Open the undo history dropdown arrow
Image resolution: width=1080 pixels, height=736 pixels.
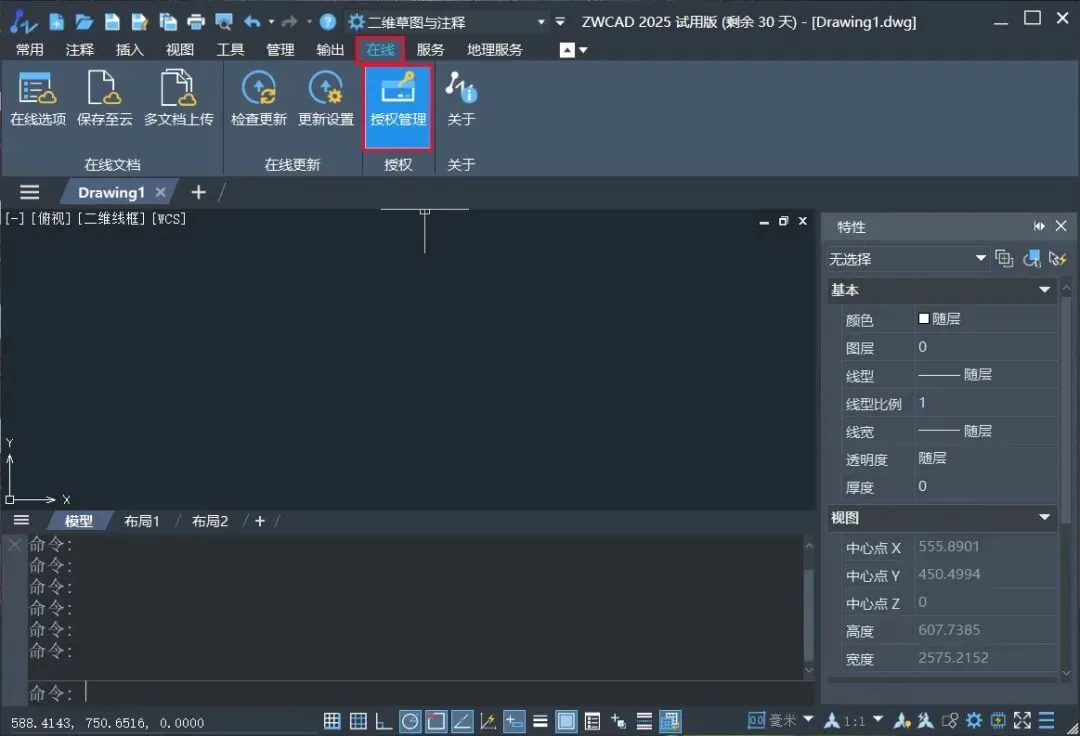271,22
